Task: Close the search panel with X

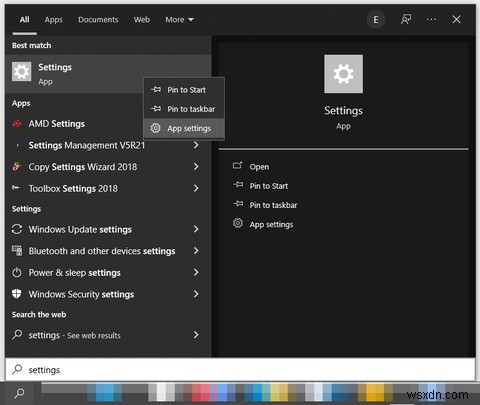Action: [x=456, y=20]
